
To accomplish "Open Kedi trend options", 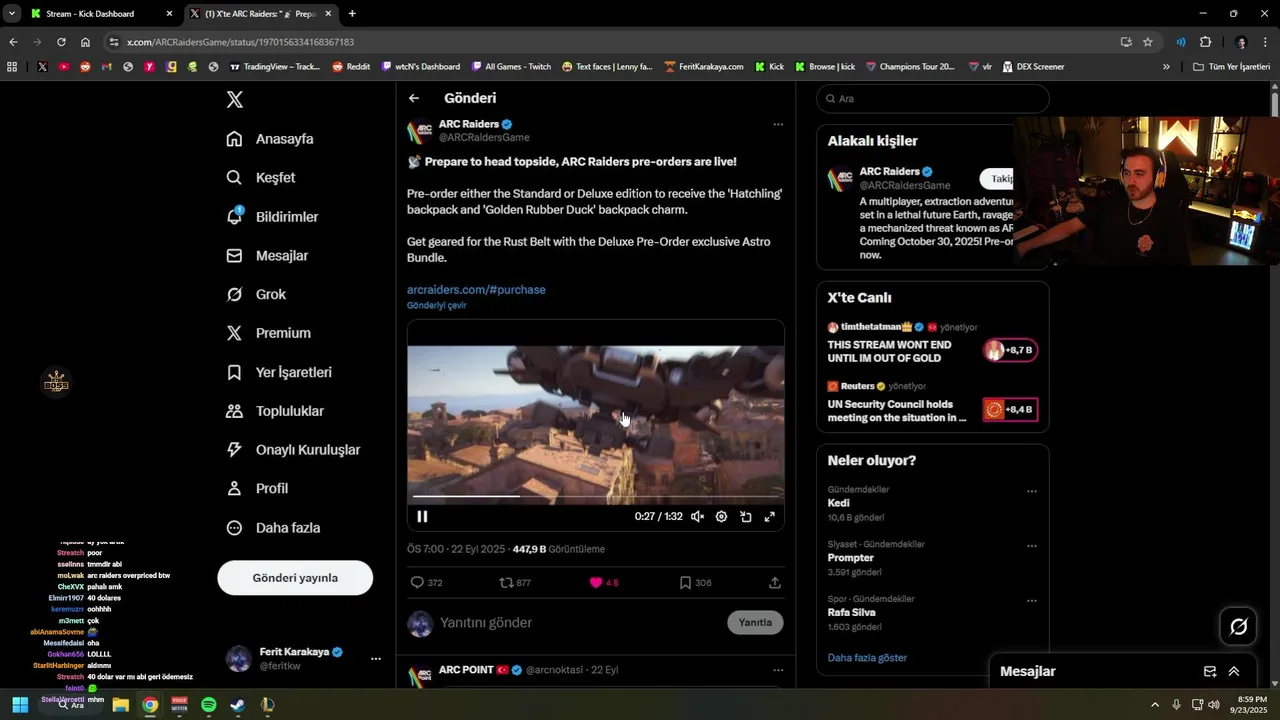I will click(x=1032, y=491).
